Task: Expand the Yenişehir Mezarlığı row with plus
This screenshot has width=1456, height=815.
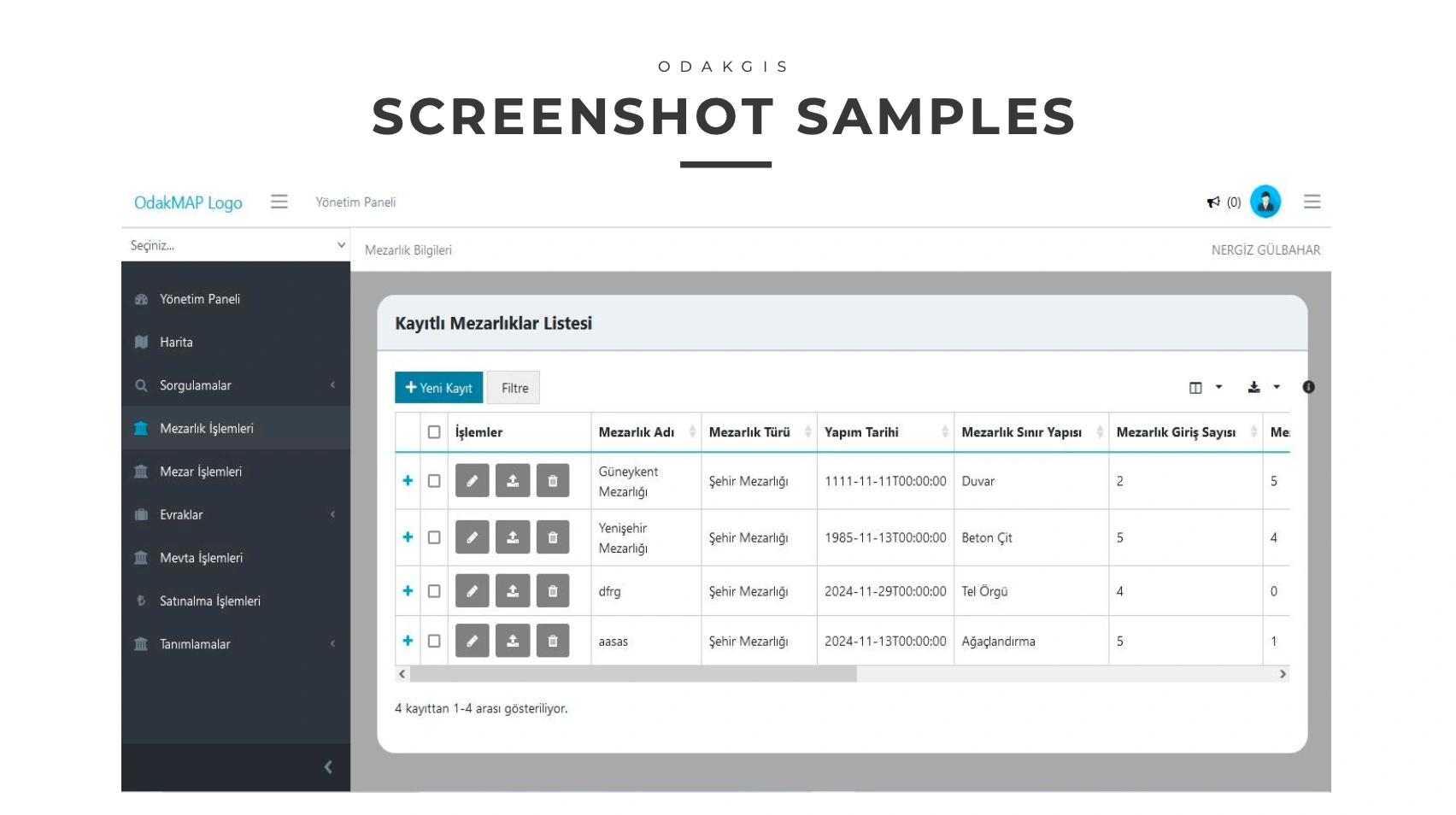Action: click(408, 537)
